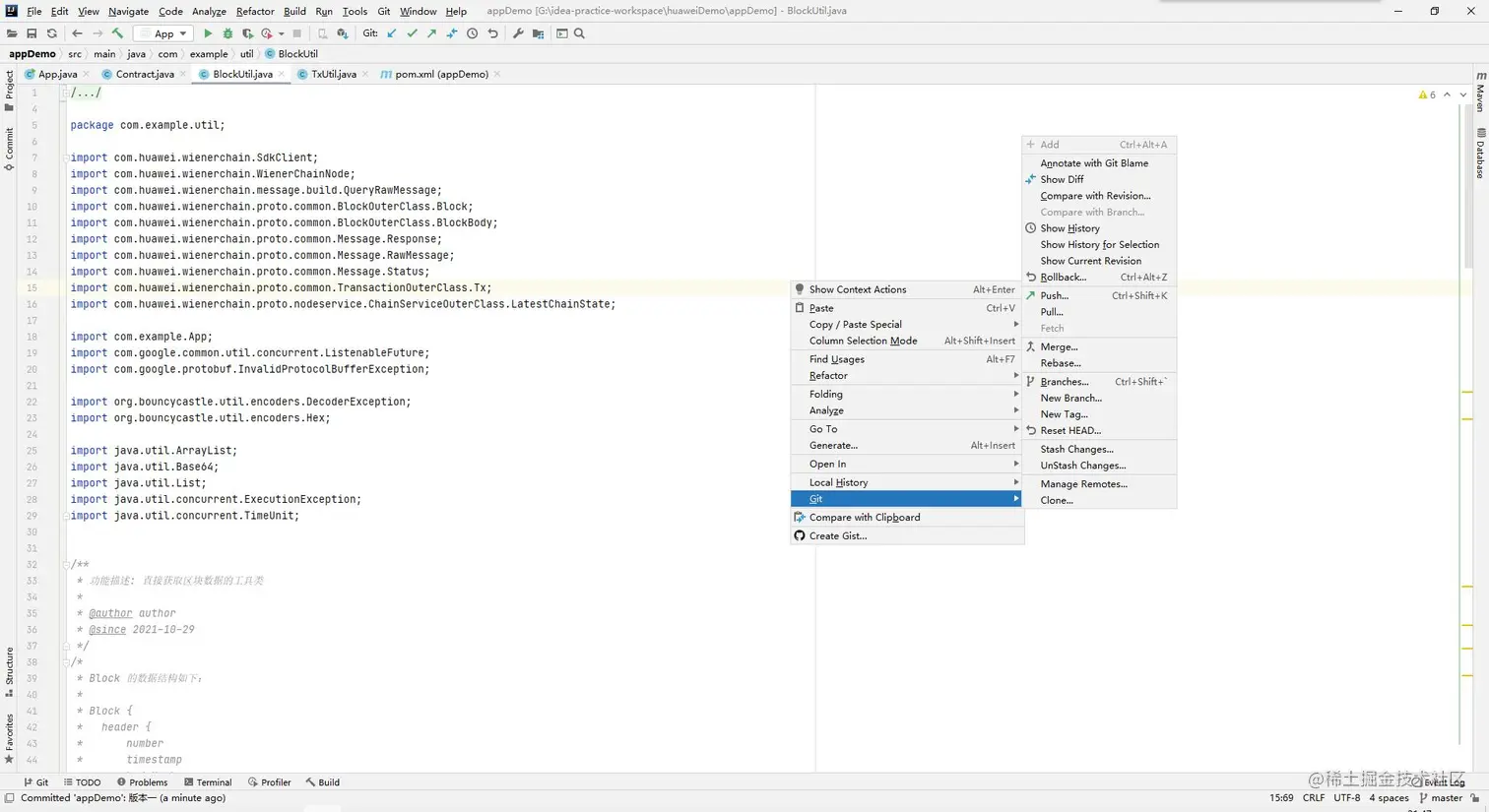This screenshot has height=812, width=1489.
Task: Open the Profile run dropdown arrow
Action: pyautogui.click(x=281, y=33)
